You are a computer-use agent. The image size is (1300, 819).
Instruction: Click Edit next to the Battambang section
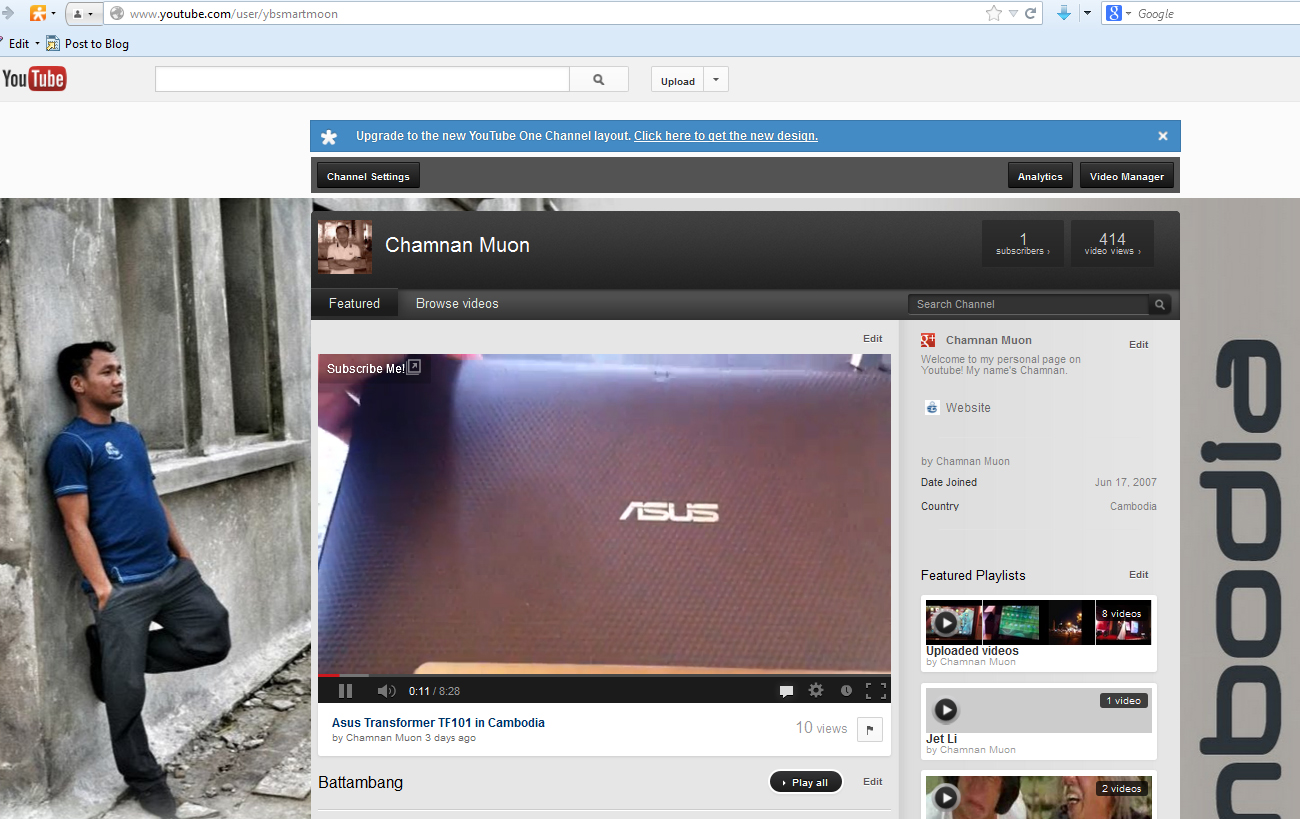(x=873, y=782)
